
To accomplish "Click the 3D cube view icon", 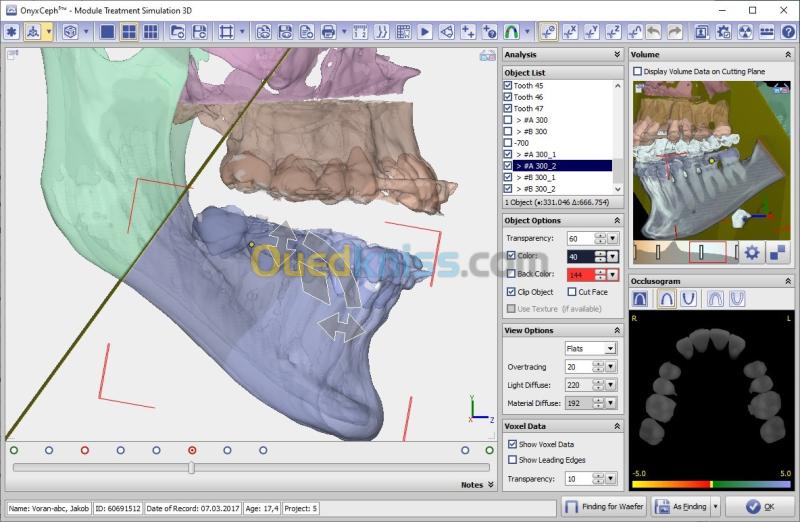I will (70, 32).
